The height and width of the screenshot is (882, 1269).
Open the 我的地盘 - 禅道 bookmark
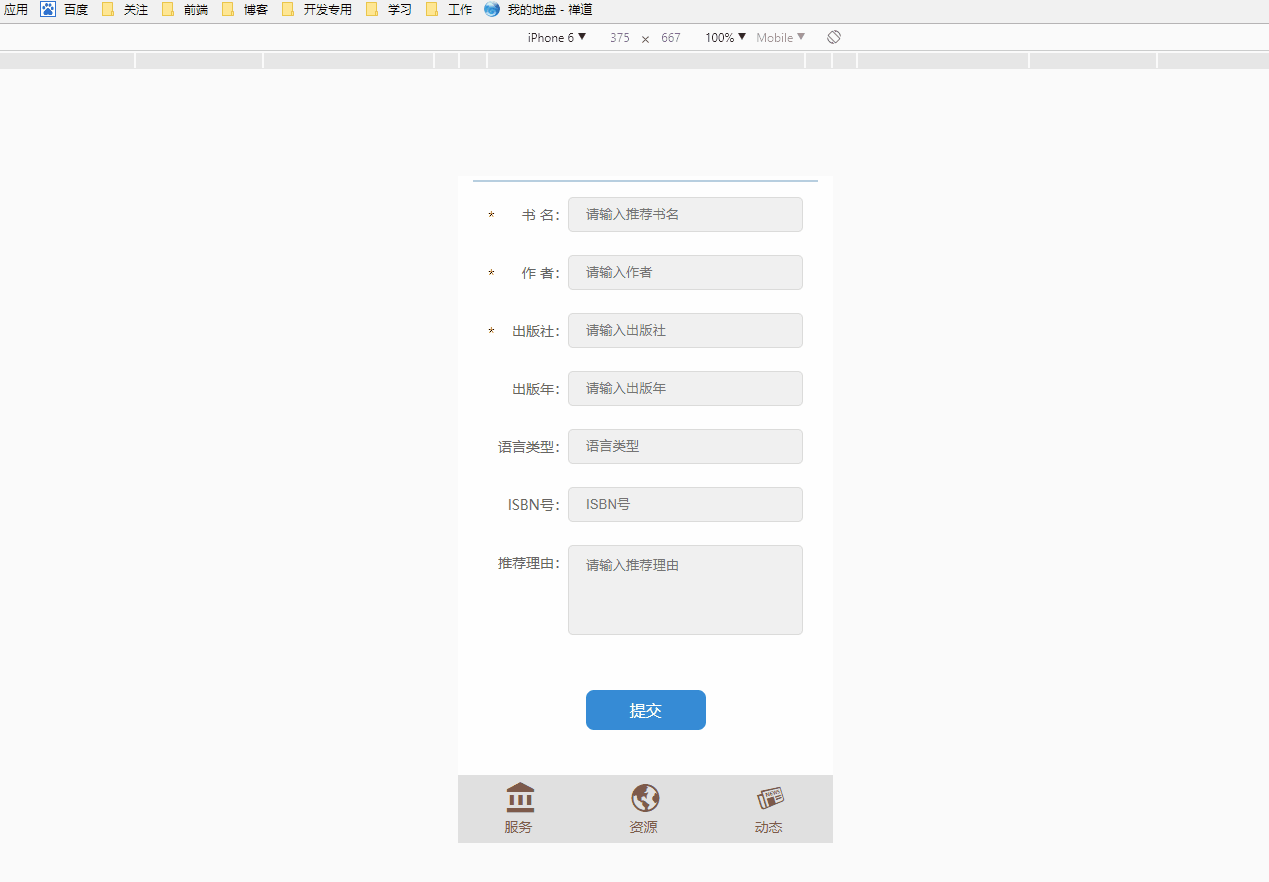click(538, 9)
